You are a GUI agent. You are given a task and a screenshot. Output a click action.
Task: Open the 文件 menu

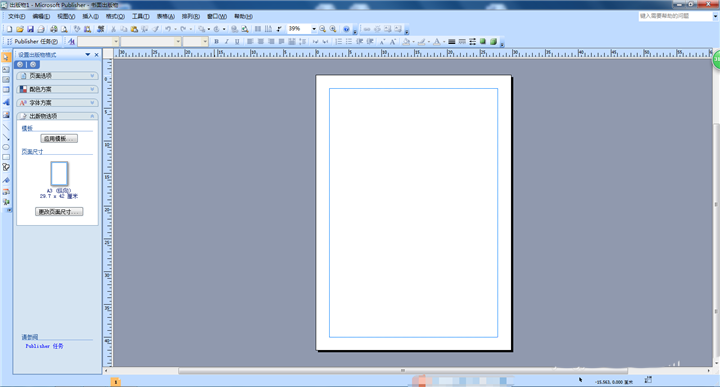tap(17, 17)
